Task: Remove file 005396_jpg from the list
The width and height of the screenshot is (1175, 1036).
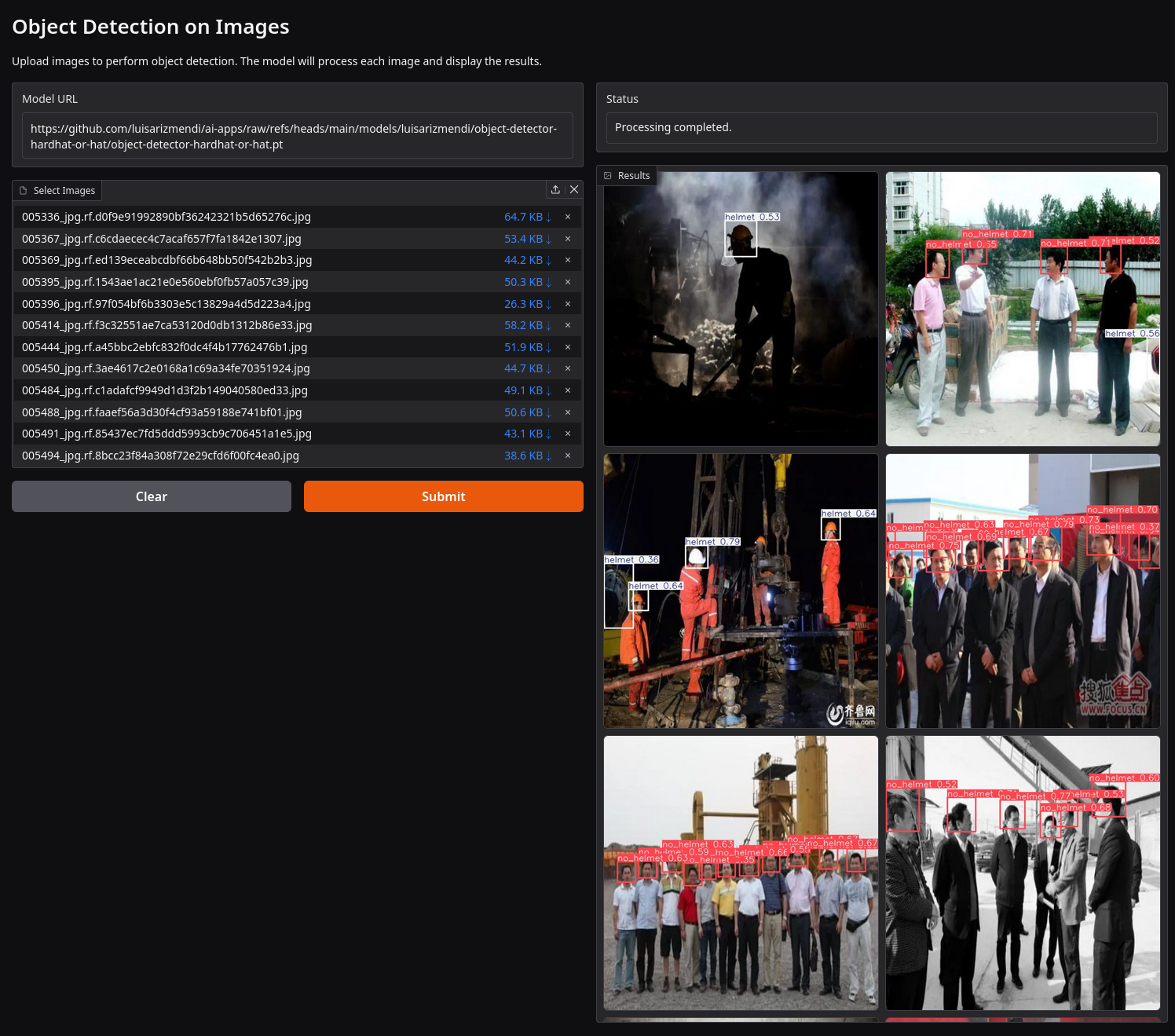Action: point(568,304)
